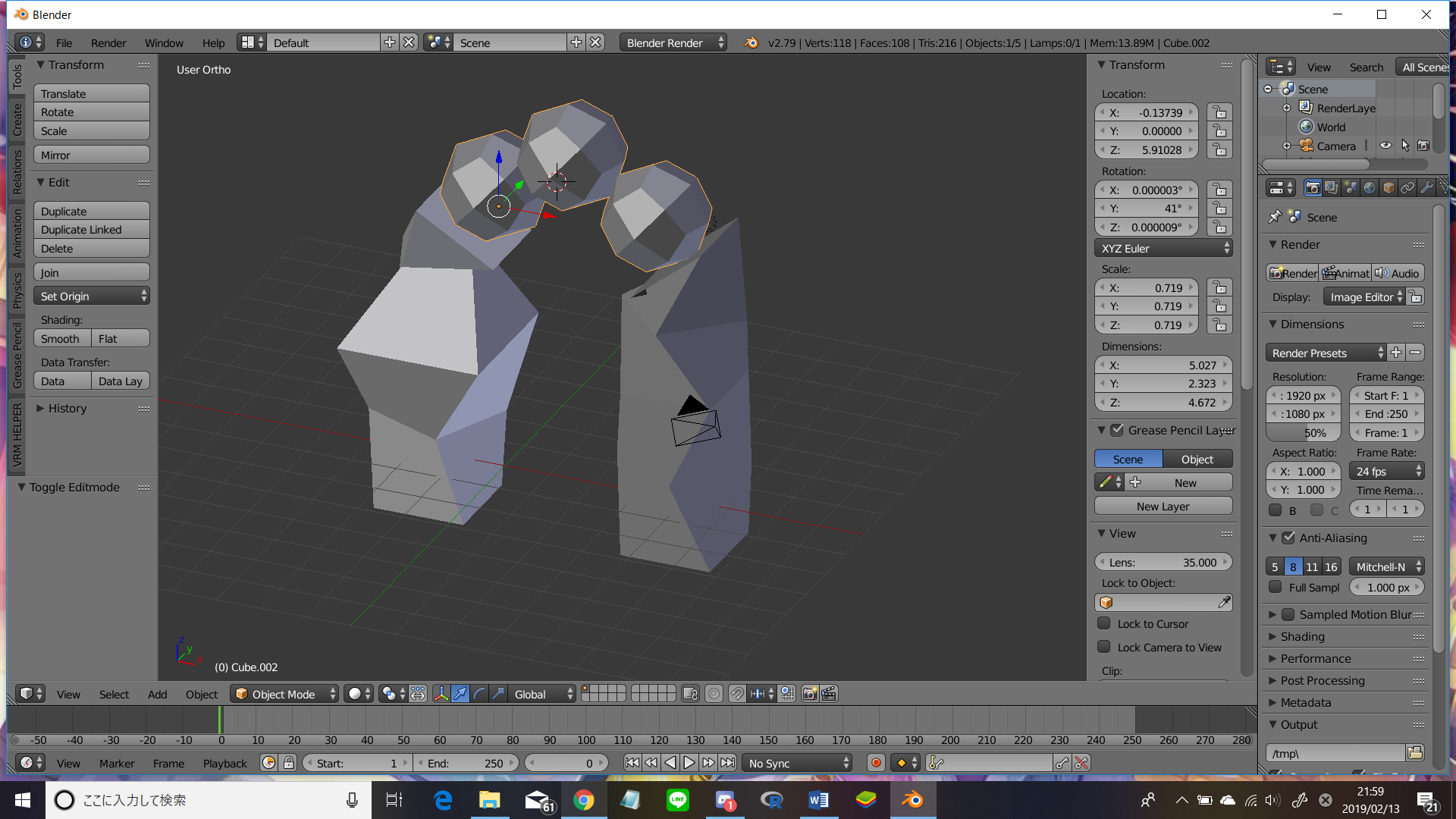Click the OpenGL render camera icon
Viewport: 1456px width, 819px height.
pos(810,694)
